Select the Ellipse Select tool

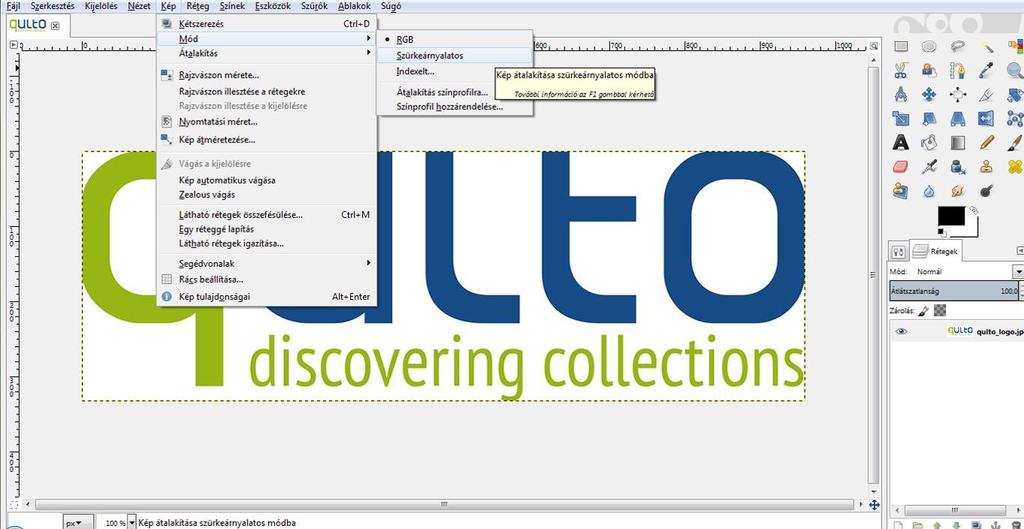[x=929, y=46]
